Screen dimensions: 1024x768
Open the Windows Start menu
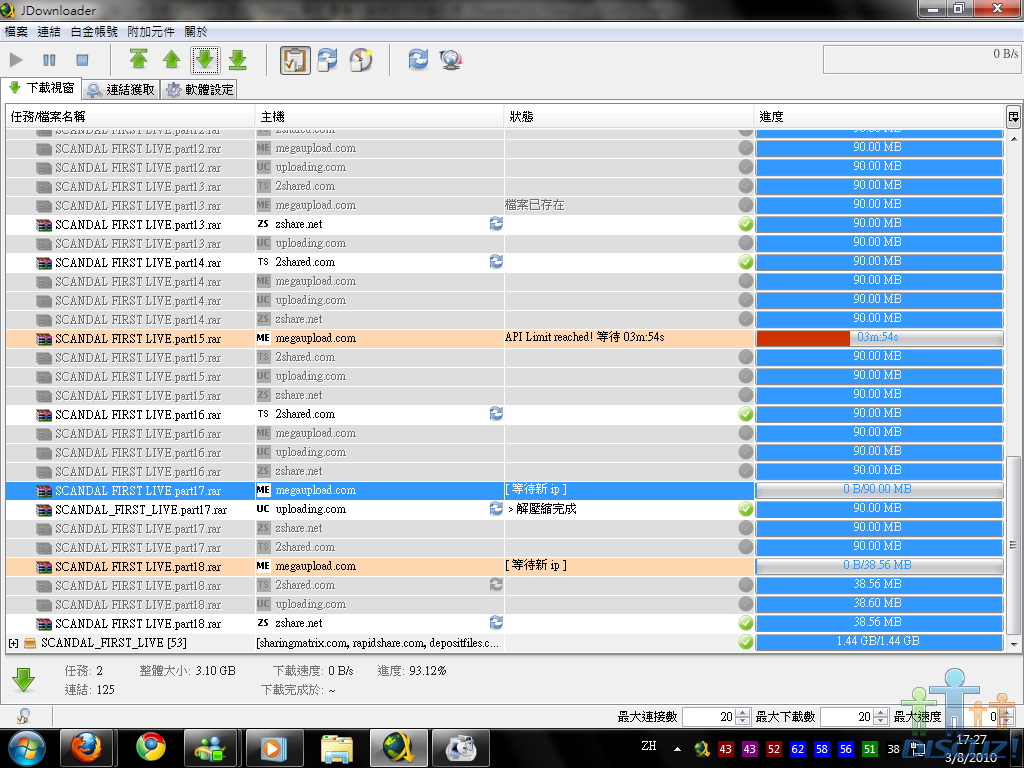[26, 748]
